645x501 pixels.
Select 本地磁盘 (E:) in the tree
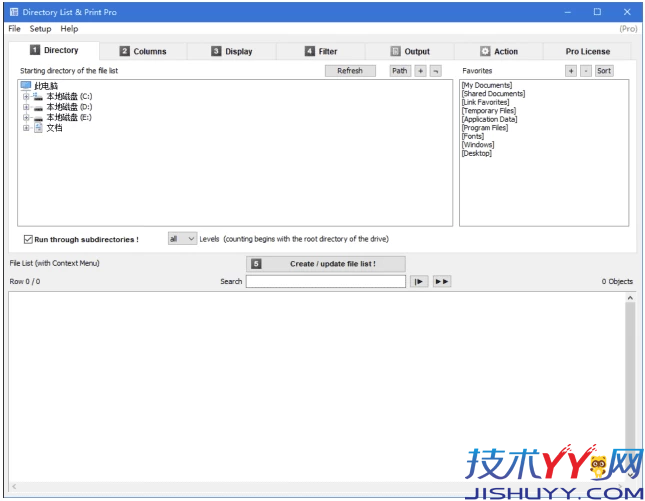tap(69, 118)
